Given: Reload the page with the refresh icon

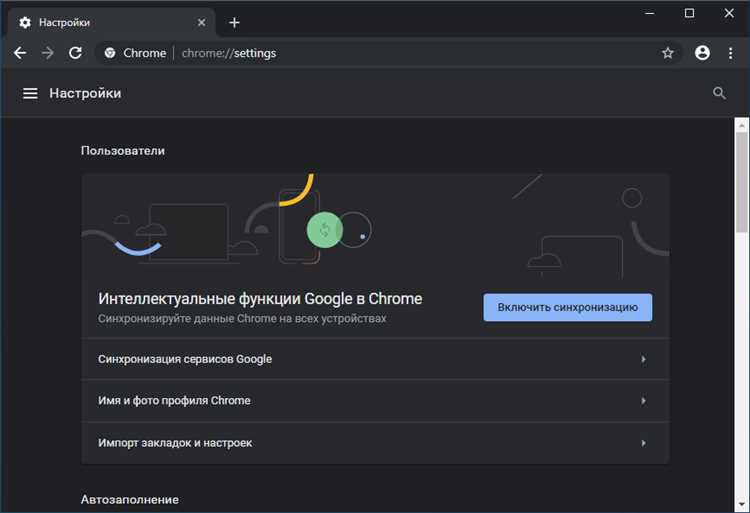Looking at the screenshot, I should (x=75, y=53).
